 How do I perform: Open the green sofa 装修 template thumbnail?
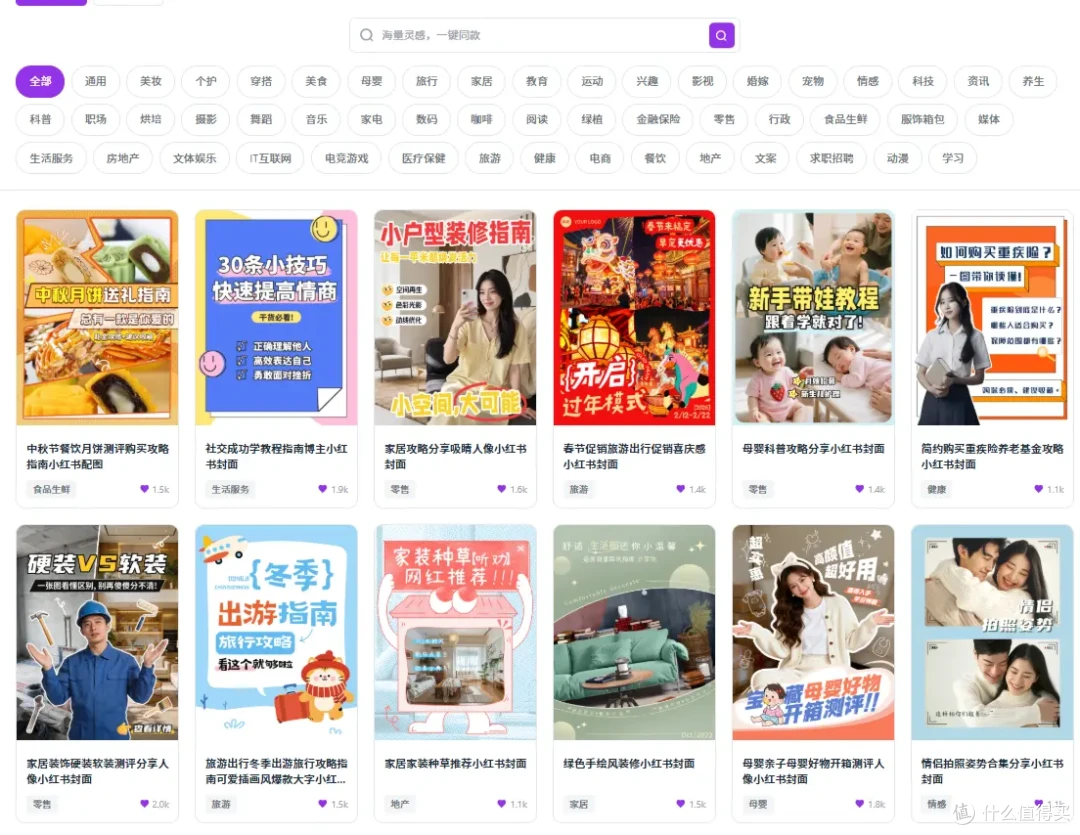click(634, 632)
